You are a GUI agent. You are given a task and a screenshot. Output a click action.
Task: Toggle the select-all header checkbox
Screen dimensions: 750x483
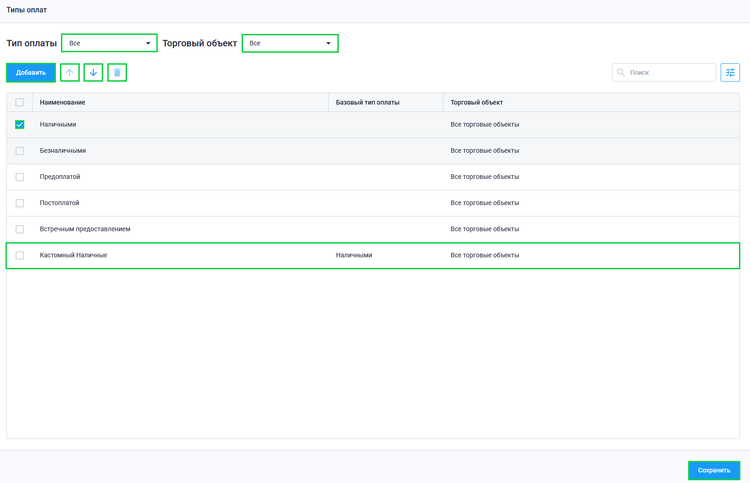point(19,102)
